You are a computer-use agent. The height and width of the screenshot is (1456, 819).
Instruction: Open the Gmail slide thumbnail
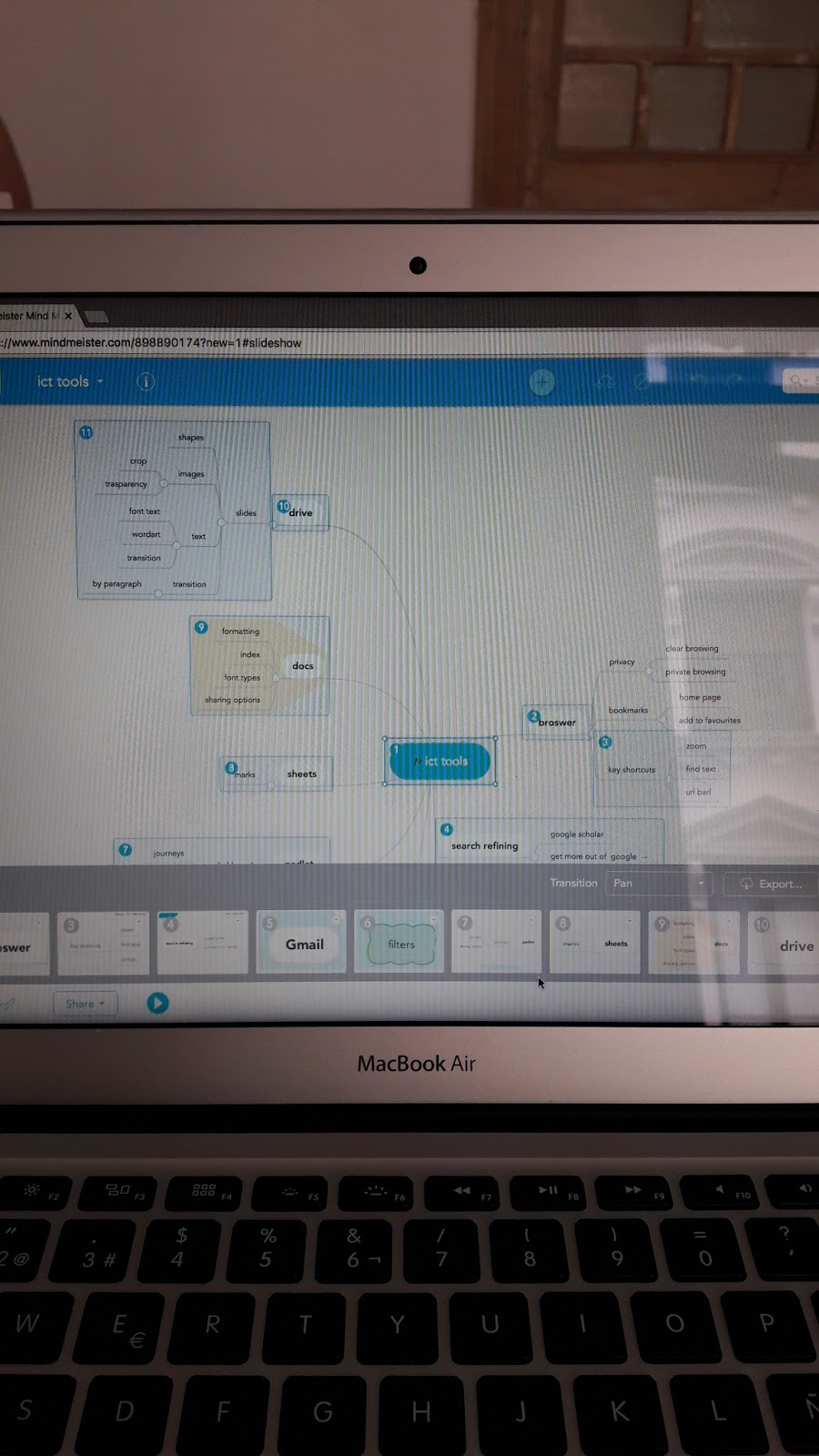tap(301, 943)
